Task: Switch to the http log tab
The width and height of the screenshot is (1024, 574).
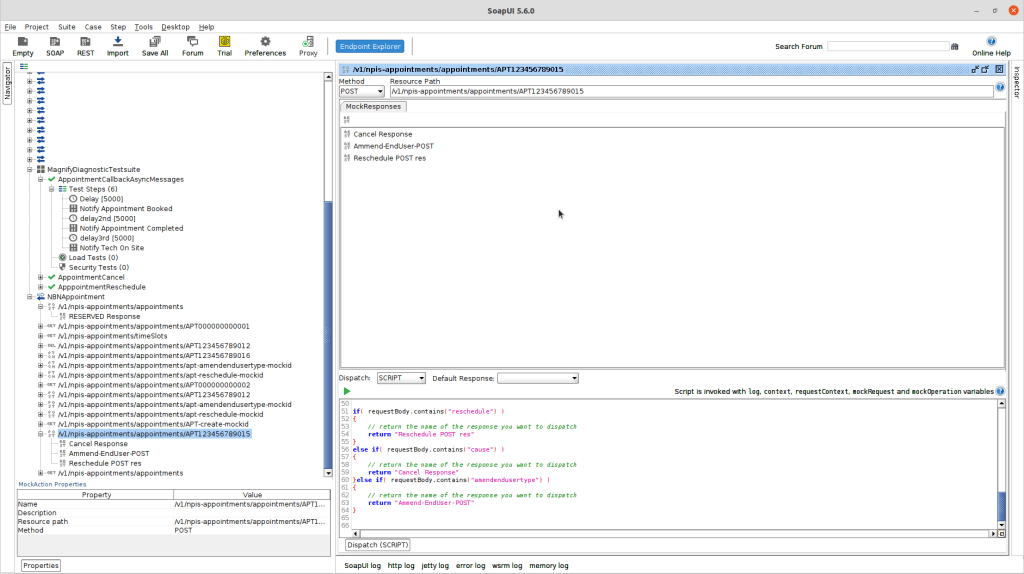Action: (x=400, y=566)
